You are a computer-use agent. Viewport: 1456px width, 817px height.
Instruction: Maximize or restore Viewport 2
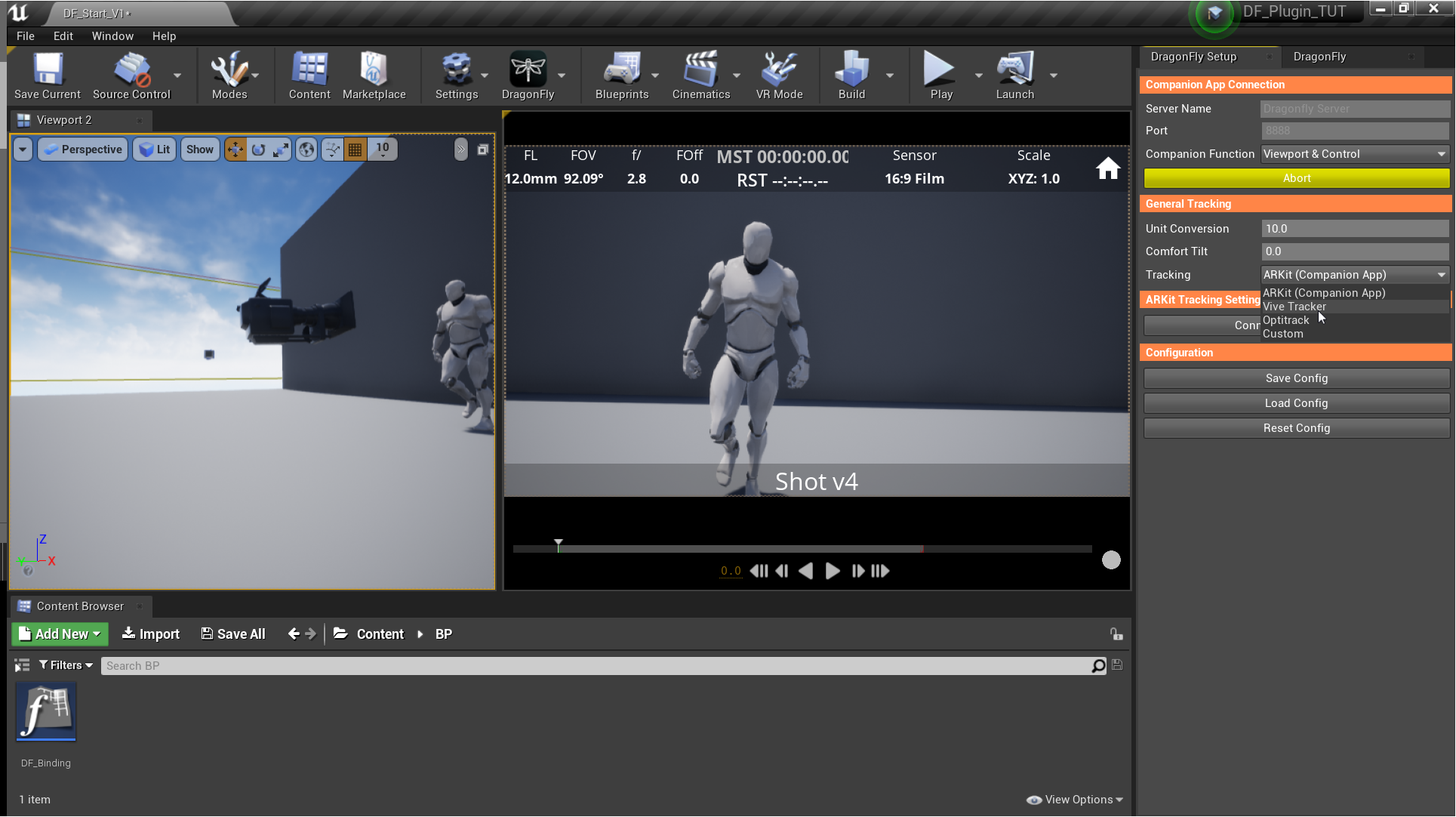point(483,150)
